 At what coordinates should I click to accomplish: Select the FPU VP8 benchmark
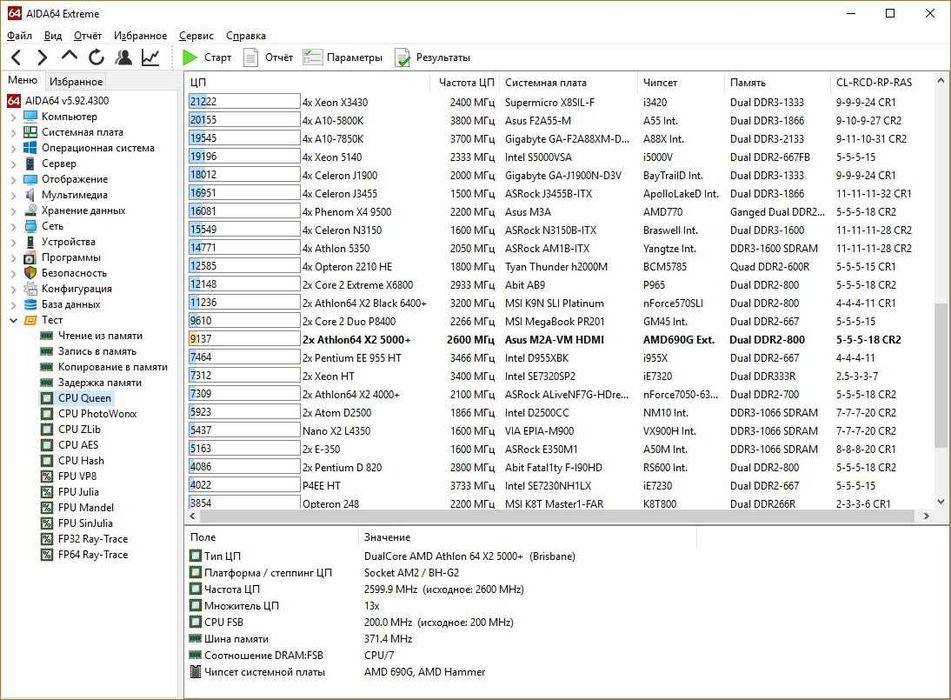click(69, 477)
